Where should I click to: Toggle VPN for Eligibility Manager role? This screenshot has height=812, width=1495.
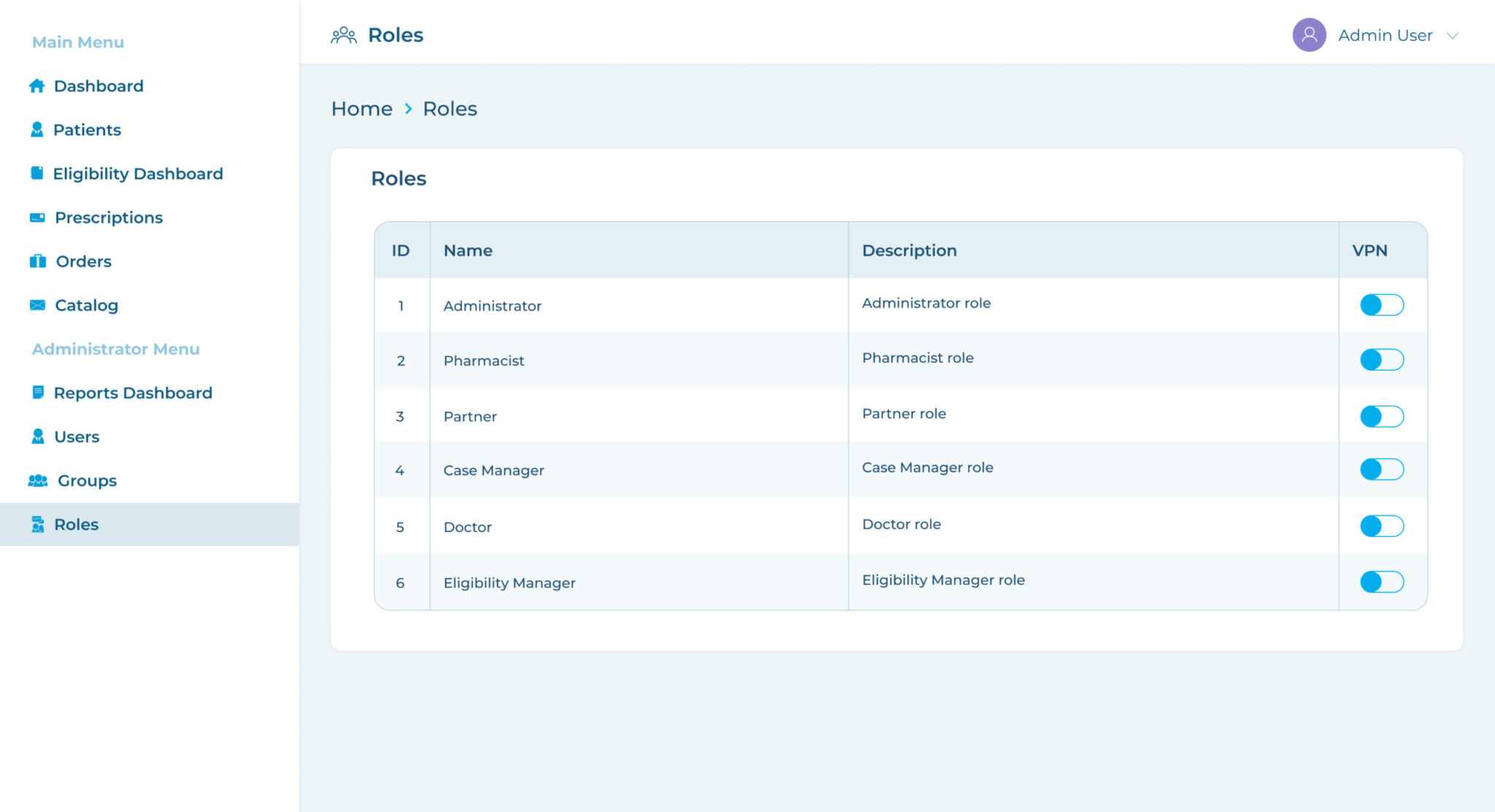coord(1382,581)
